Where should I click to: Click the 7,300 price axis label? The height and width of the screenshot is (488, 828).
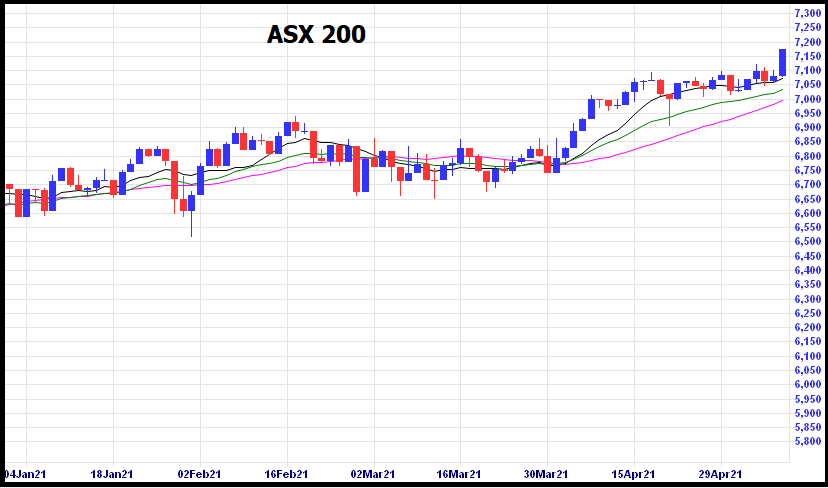tap(808, 13)
